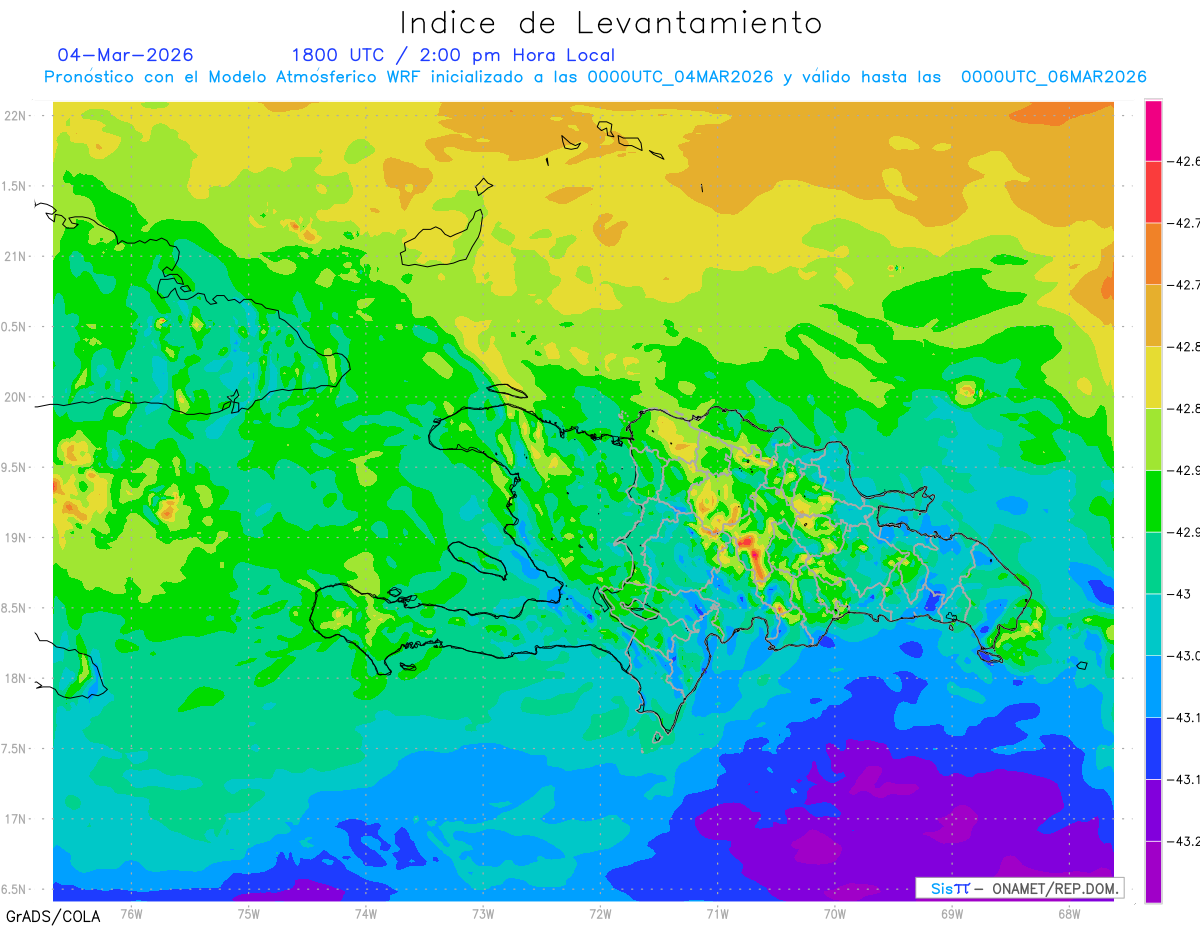This screenshot has height=927, width=1200.
Task: Click the turquoise swatch in the legend
Action: tap(1153, 624)
